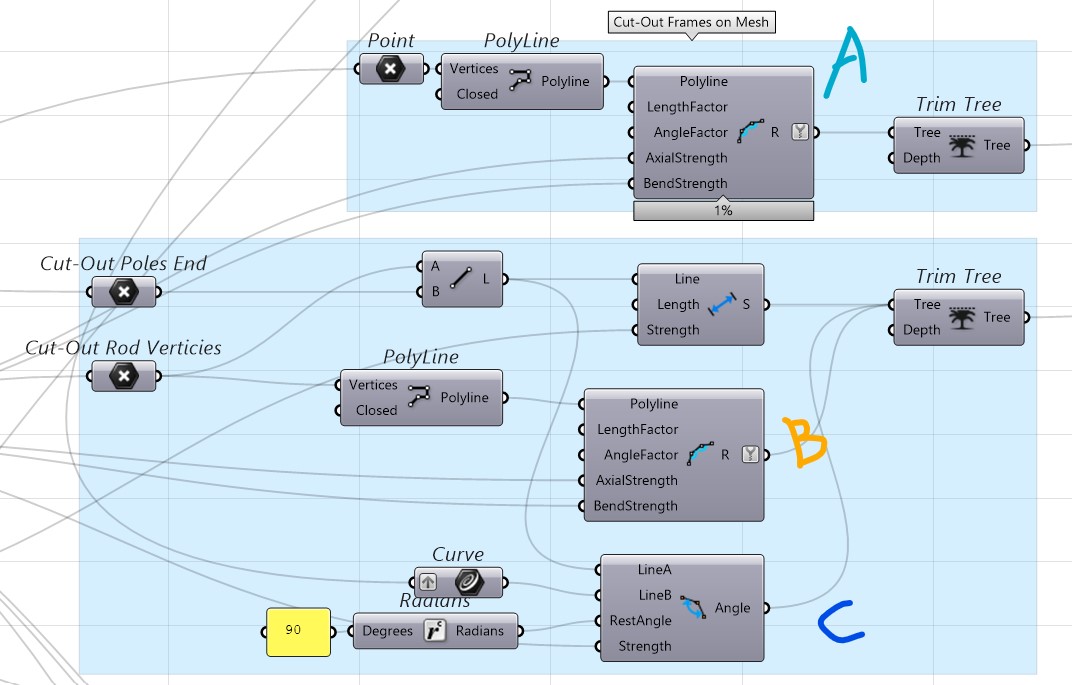The image size is (1072, 685).
Task: Click the Length component's blue arrow icon
Action: pyautogui.click(x=722, y=304)
